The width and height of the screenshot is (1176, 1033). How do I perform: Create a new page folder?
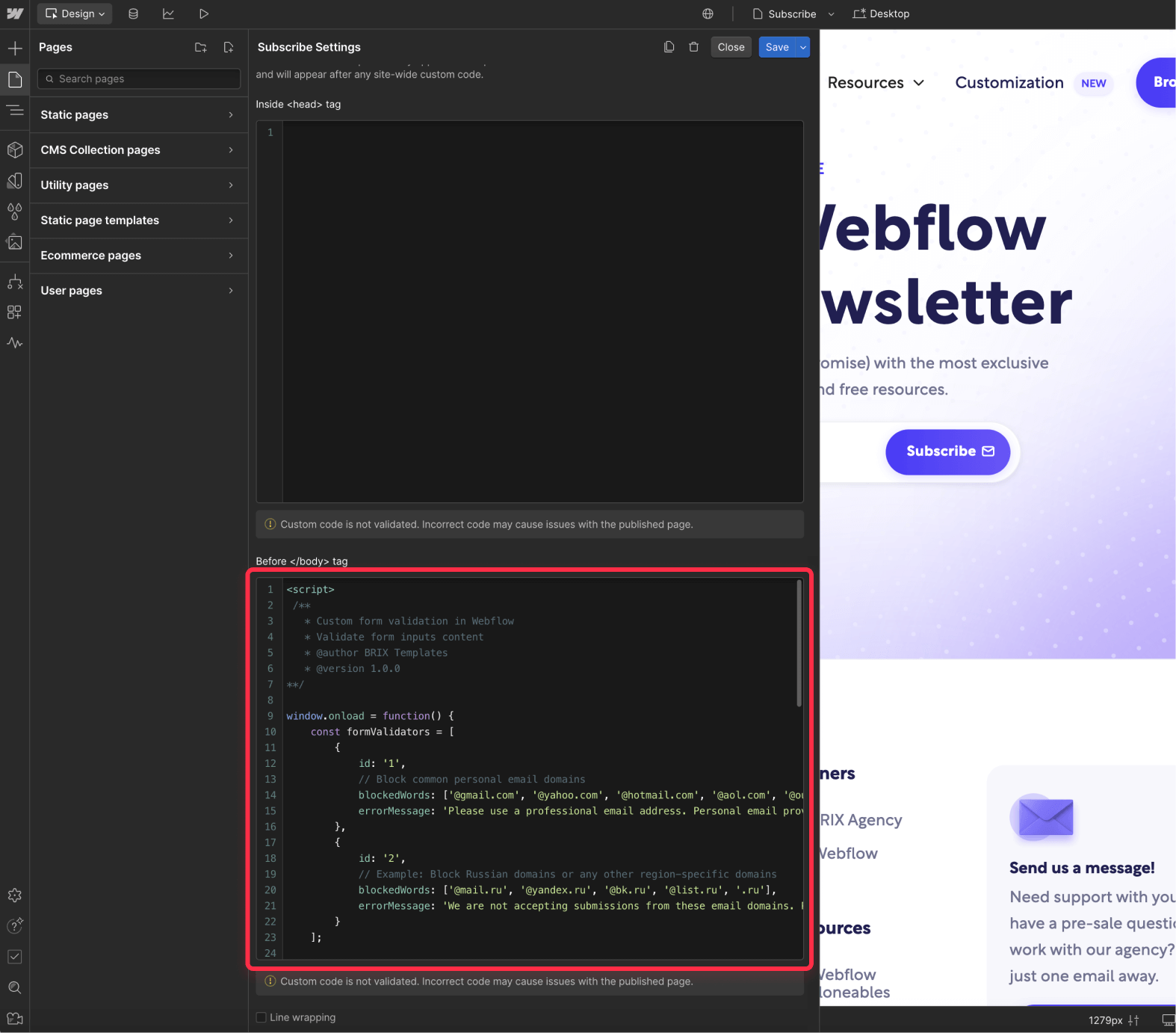(201, 47)
